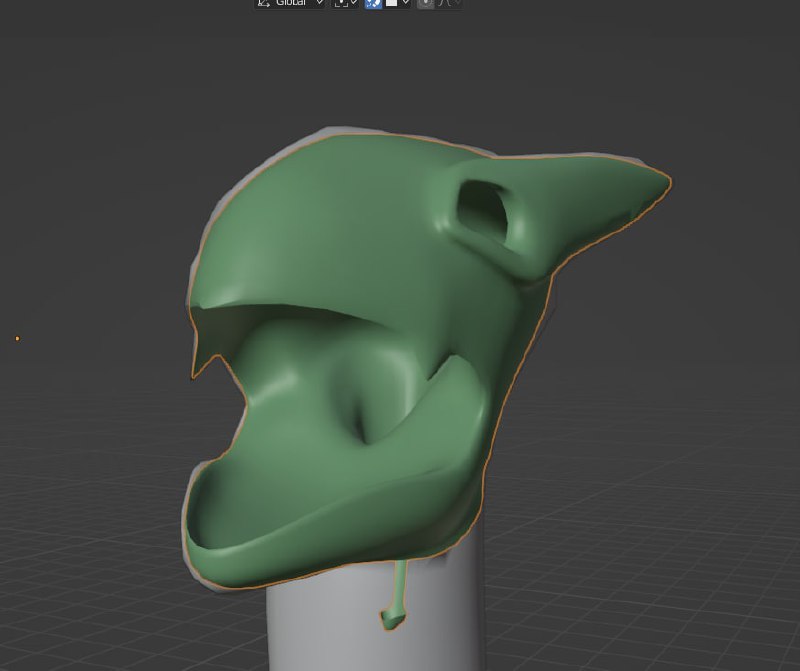Click the thin stem below the chin
The height and width of the screenshot is (671, 800).
pyautogui.click(x=400, y=590)
